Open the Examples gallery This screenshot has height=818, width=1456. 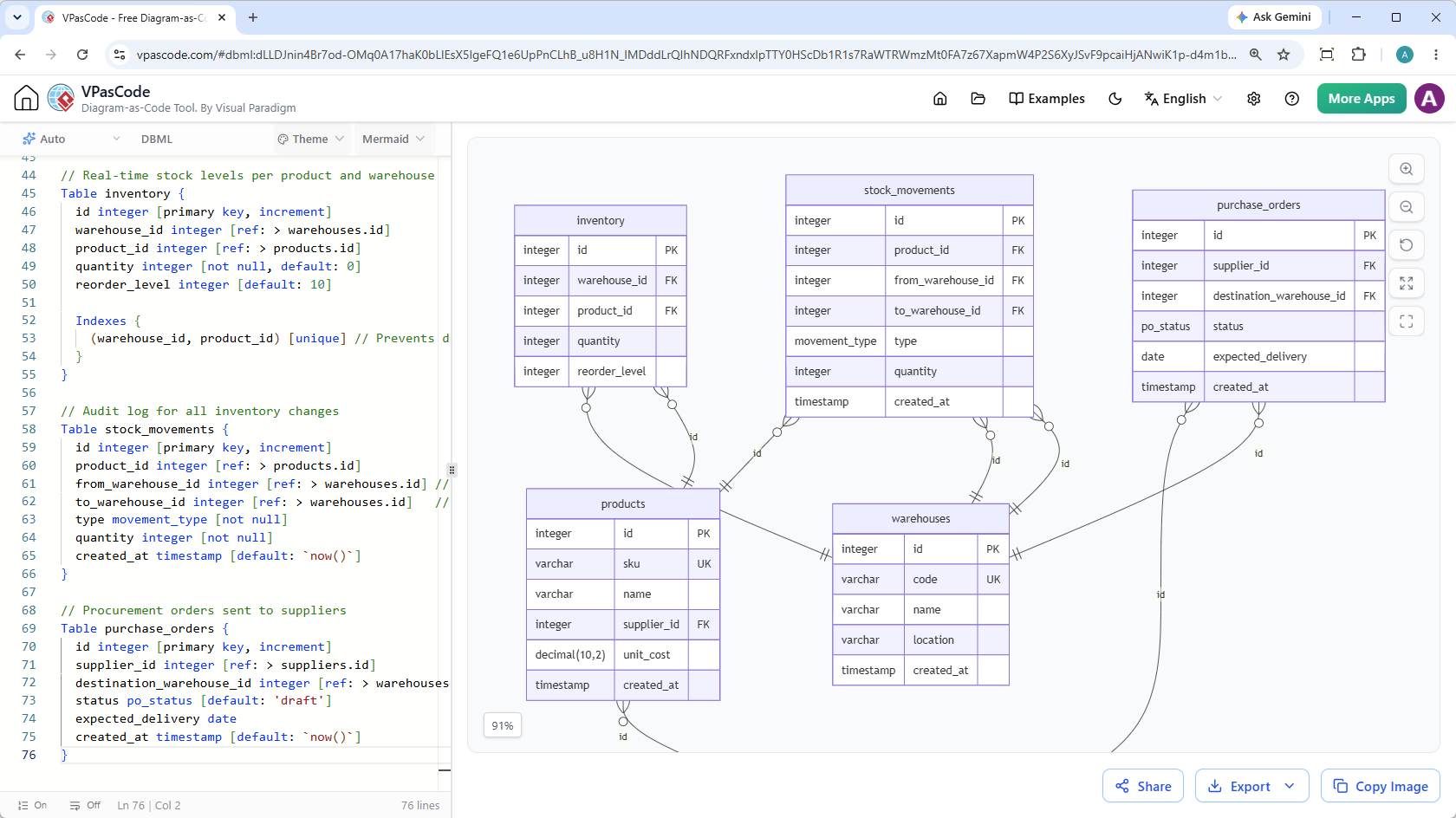click(x=1047, y=99)
